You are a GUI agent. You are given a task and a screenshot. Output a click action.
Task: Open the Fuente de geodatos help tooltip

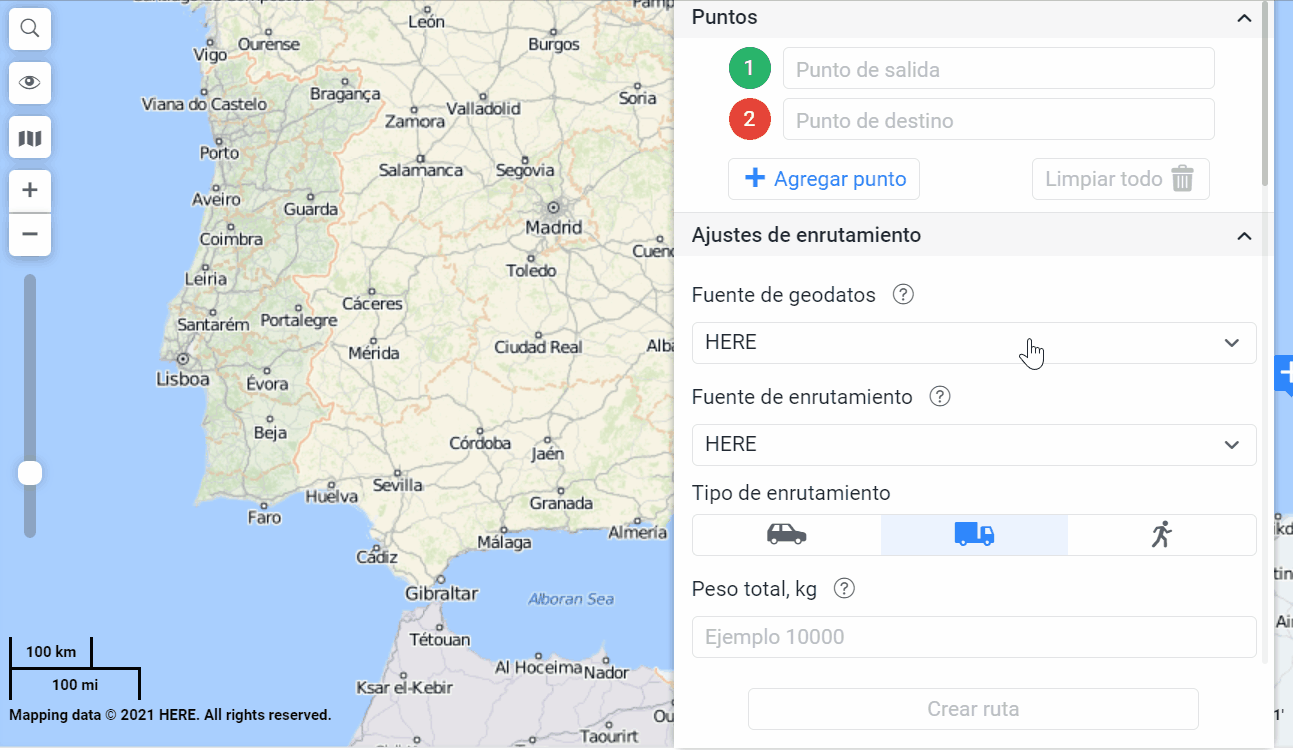[903, 294]
